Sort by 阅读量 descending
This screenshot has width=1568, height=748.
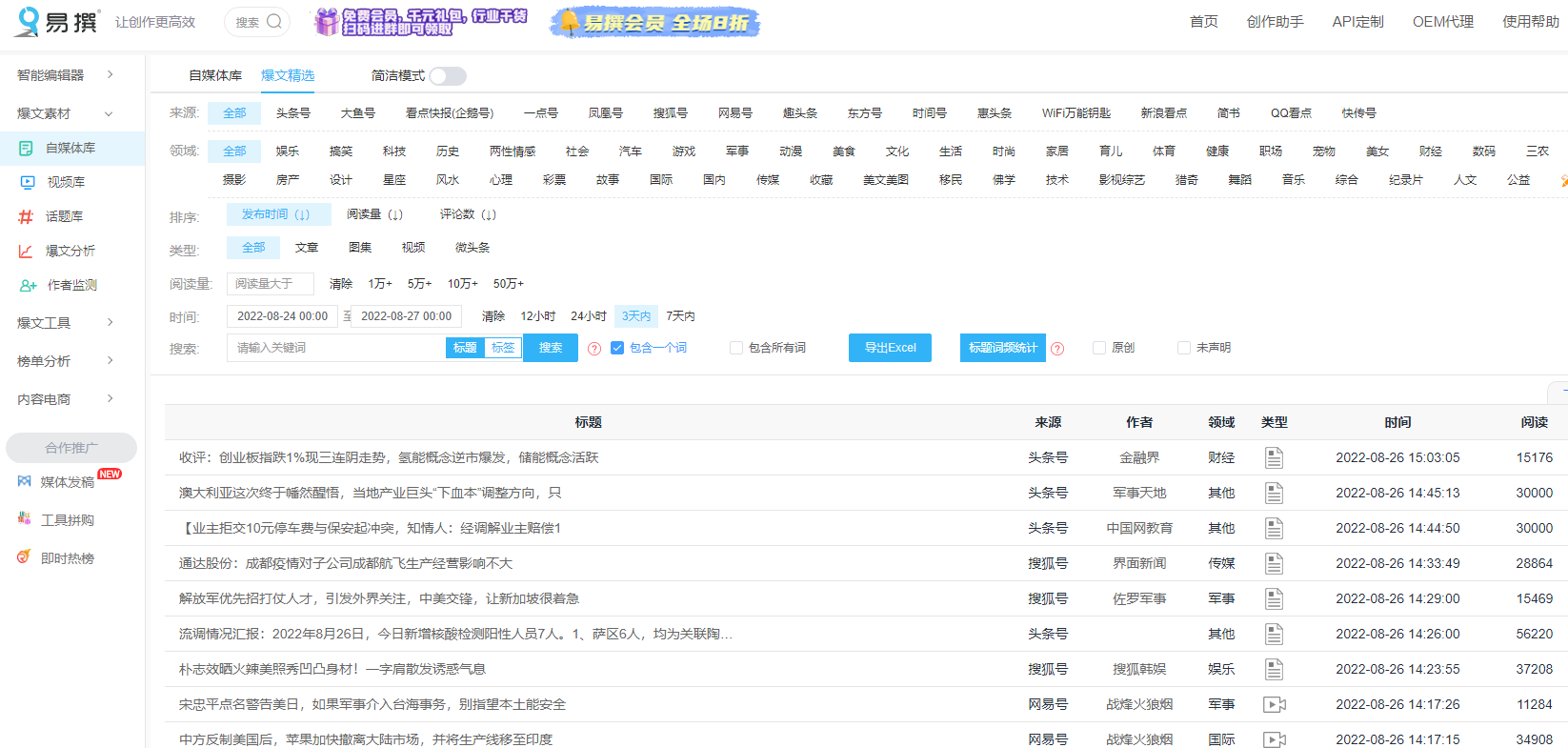click(374, 214)
